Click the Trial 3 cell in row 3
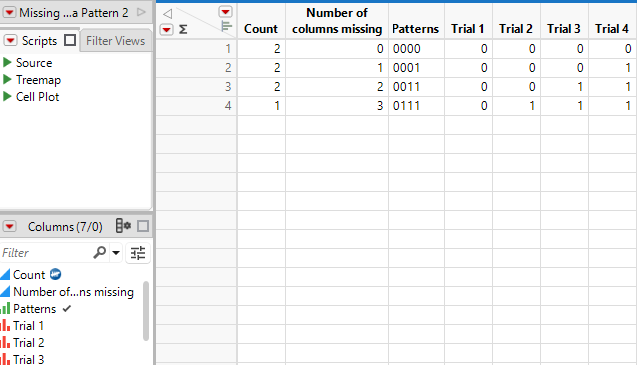The image size is (637, 365). coord(564,87)
